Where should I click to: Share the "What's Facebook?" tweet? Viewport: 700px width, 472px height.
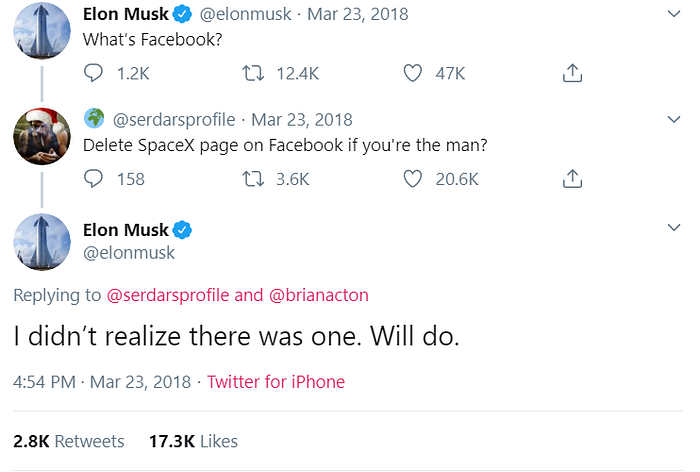pos(572,73)
